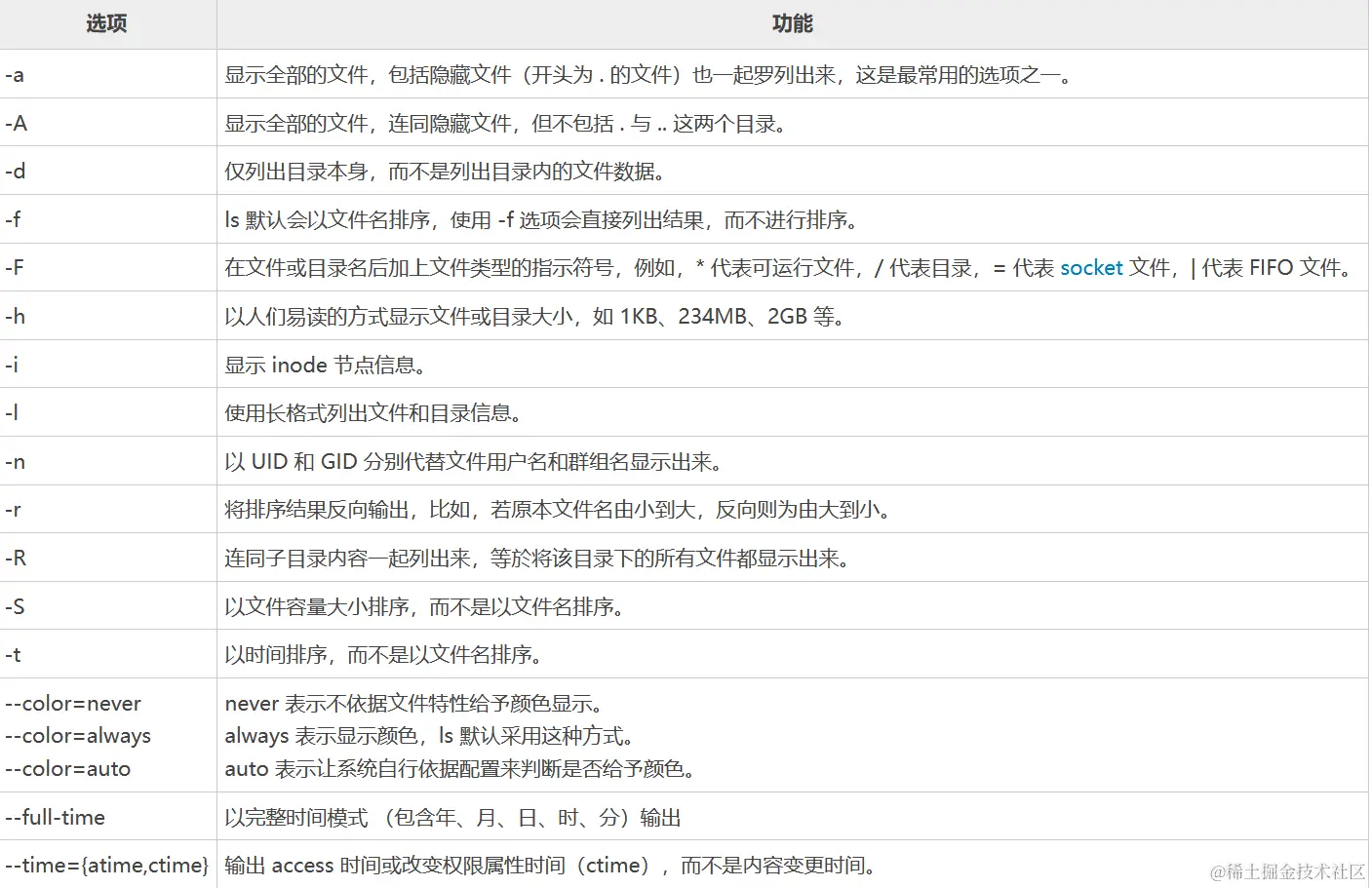Click the 选项 column header
Screen dimensions: 1372x888
tap(107, 24)
